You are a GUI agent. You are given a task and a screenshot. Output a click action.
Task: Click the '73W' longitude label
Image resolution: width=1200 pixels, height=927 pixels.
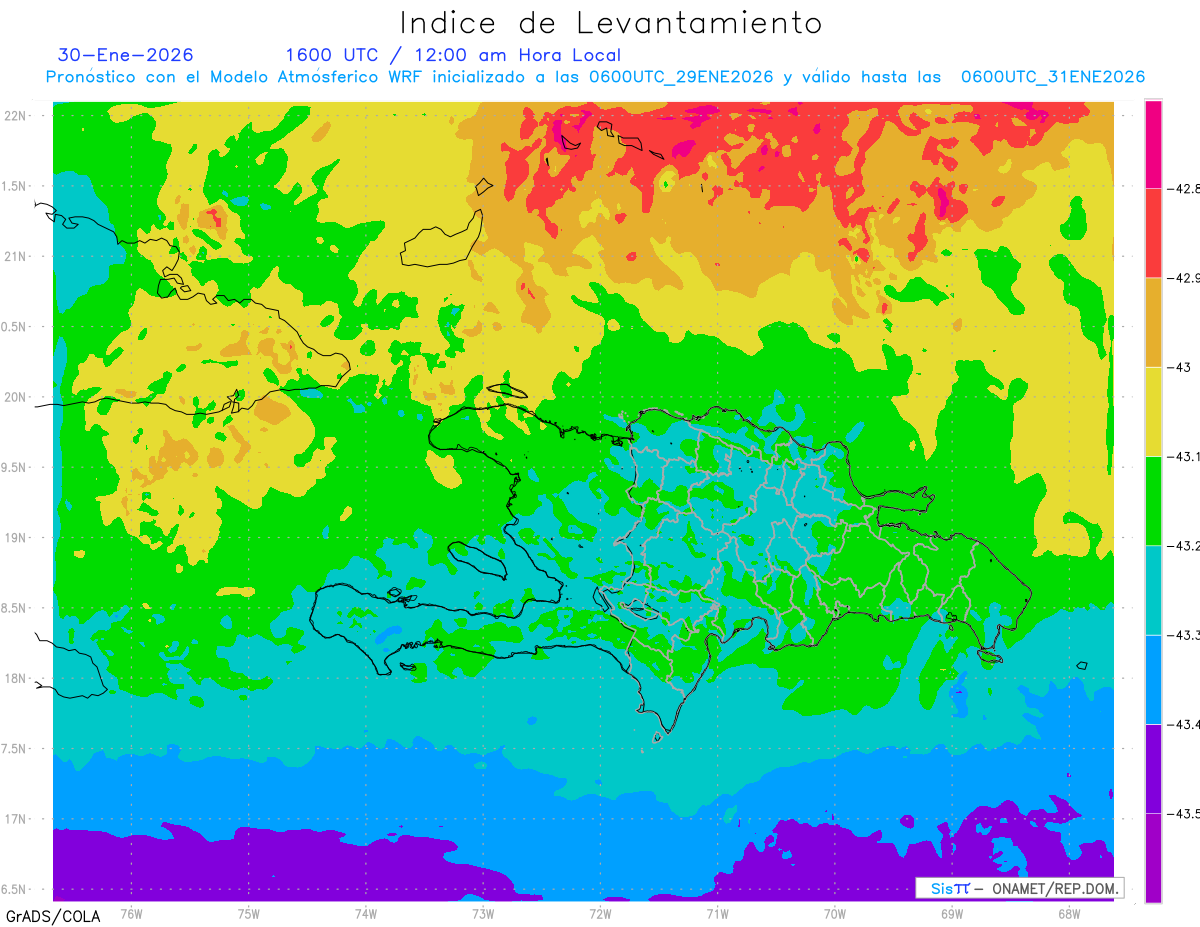tap(483, 913)
